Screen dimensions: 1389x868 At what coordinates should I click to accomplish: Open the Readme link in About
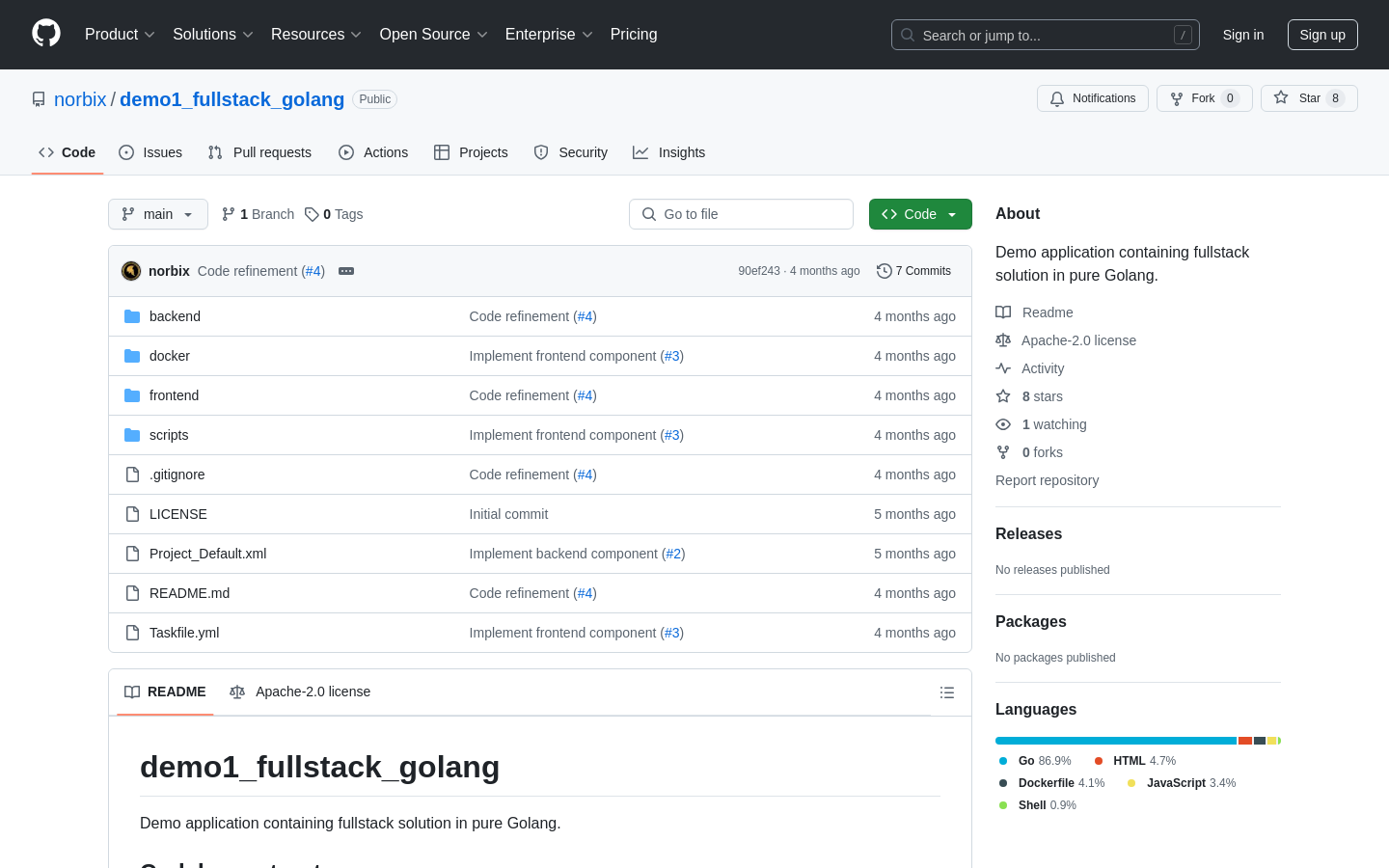[x=1034, y=312]
